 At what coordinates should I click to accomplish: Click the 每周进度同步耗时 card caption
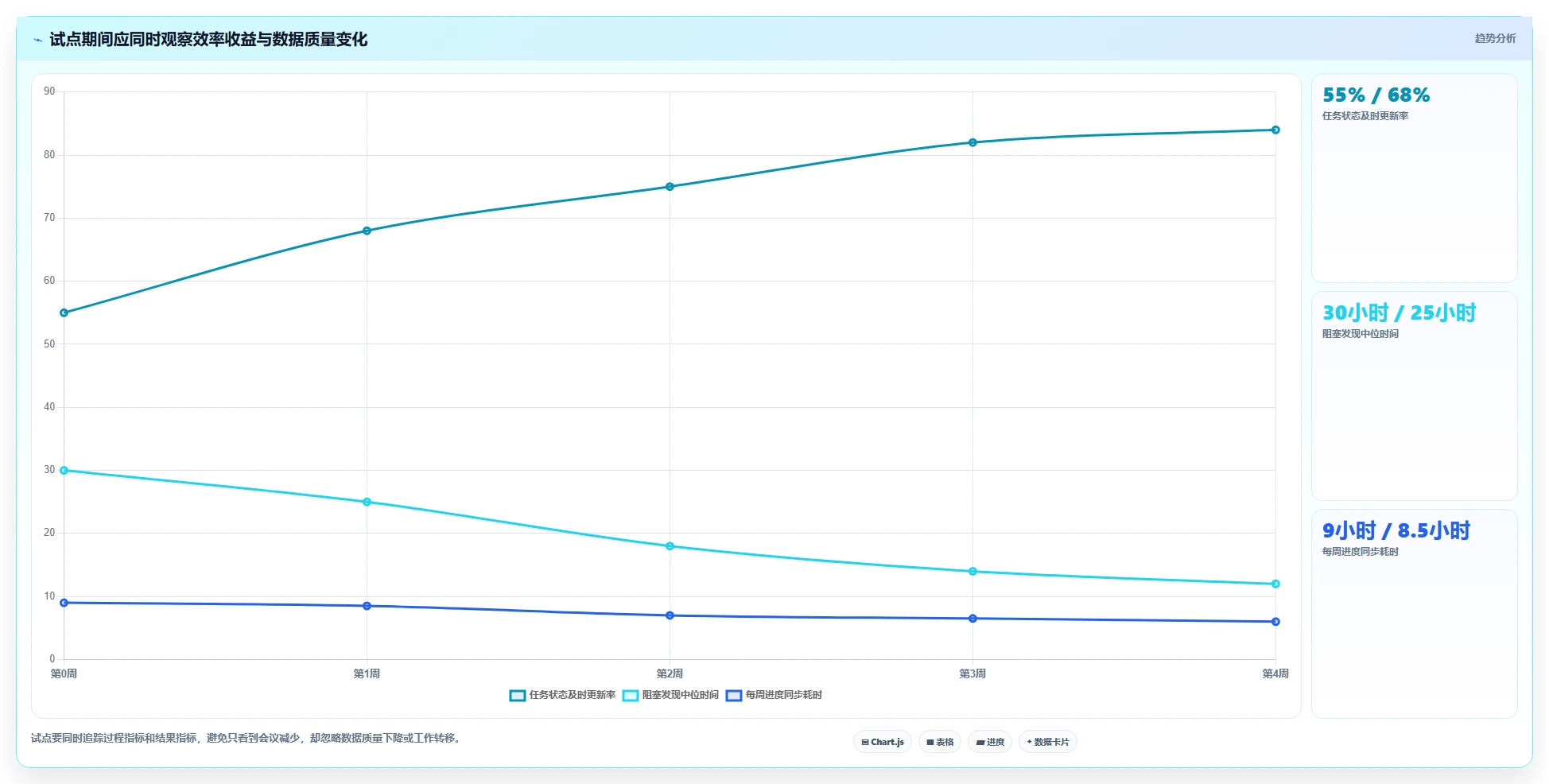(1361, 552)
